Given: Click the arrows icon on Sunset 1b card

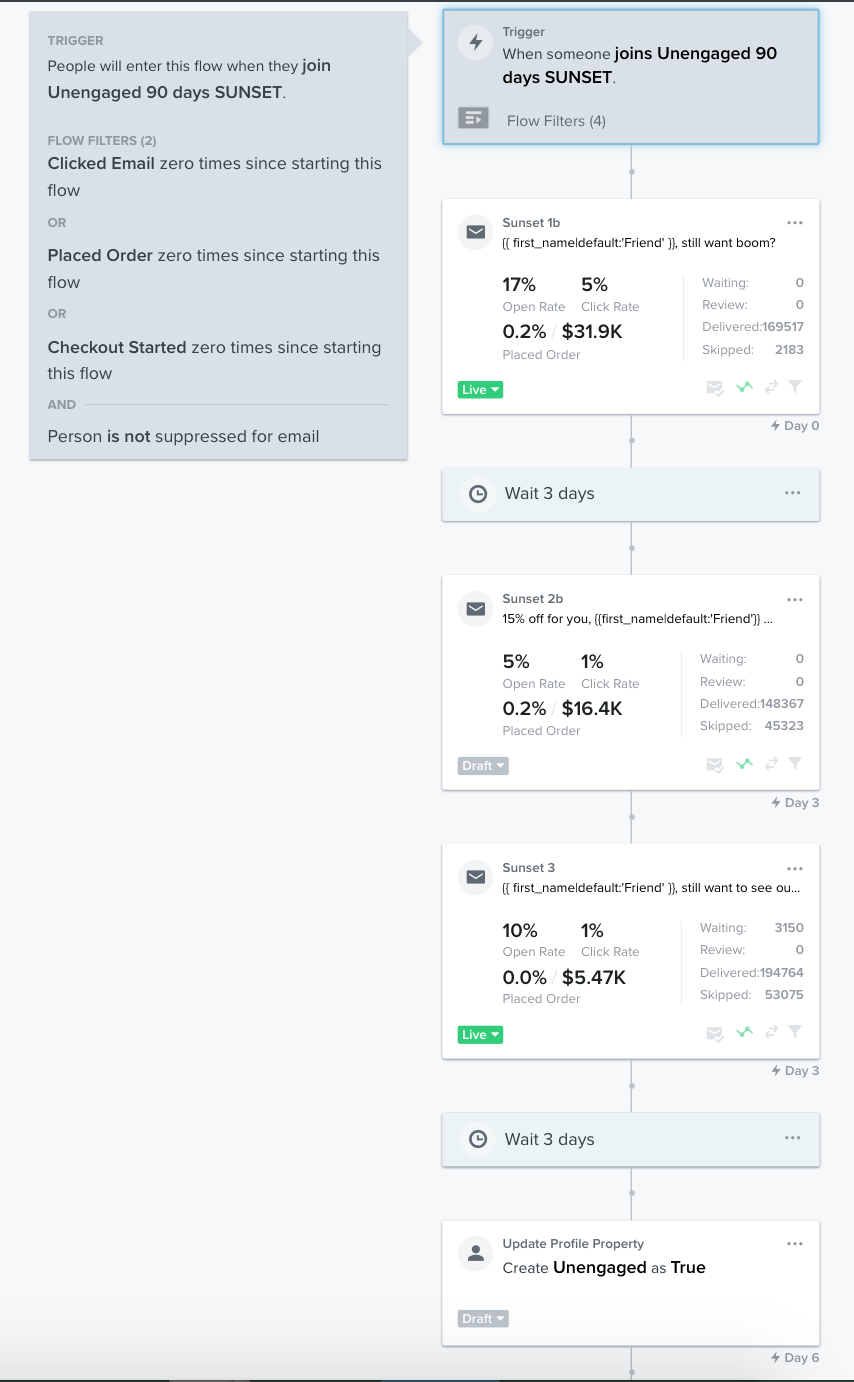Looking at the screenshot, I should coord(771,387).
